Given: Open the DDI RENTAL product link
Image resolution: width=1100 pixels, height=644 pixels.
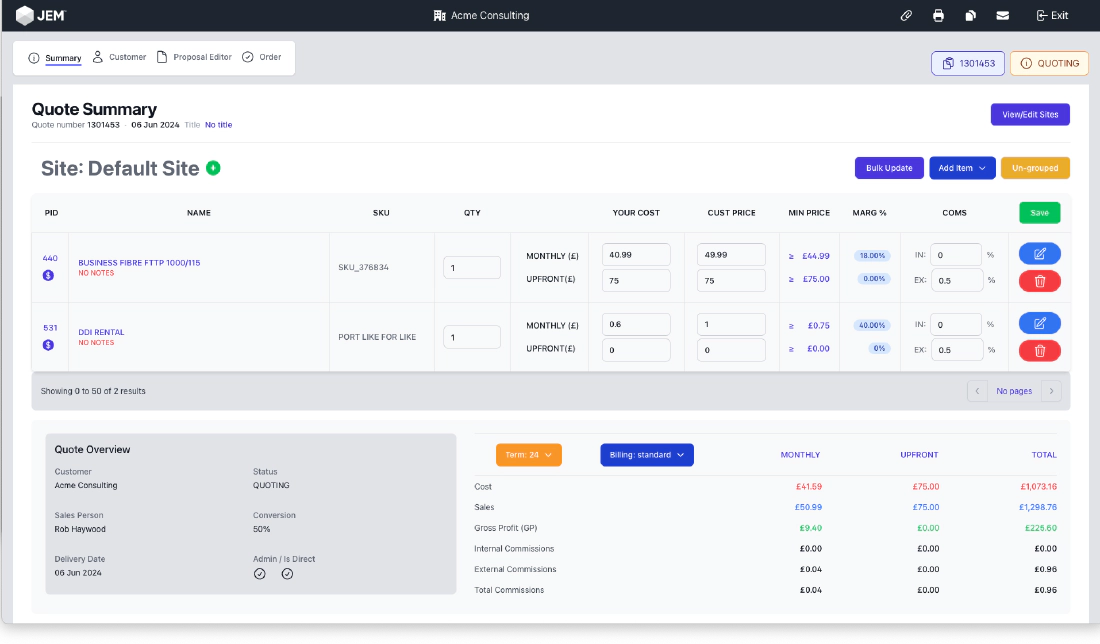Looking at the screenshot, I should [101, 332].
